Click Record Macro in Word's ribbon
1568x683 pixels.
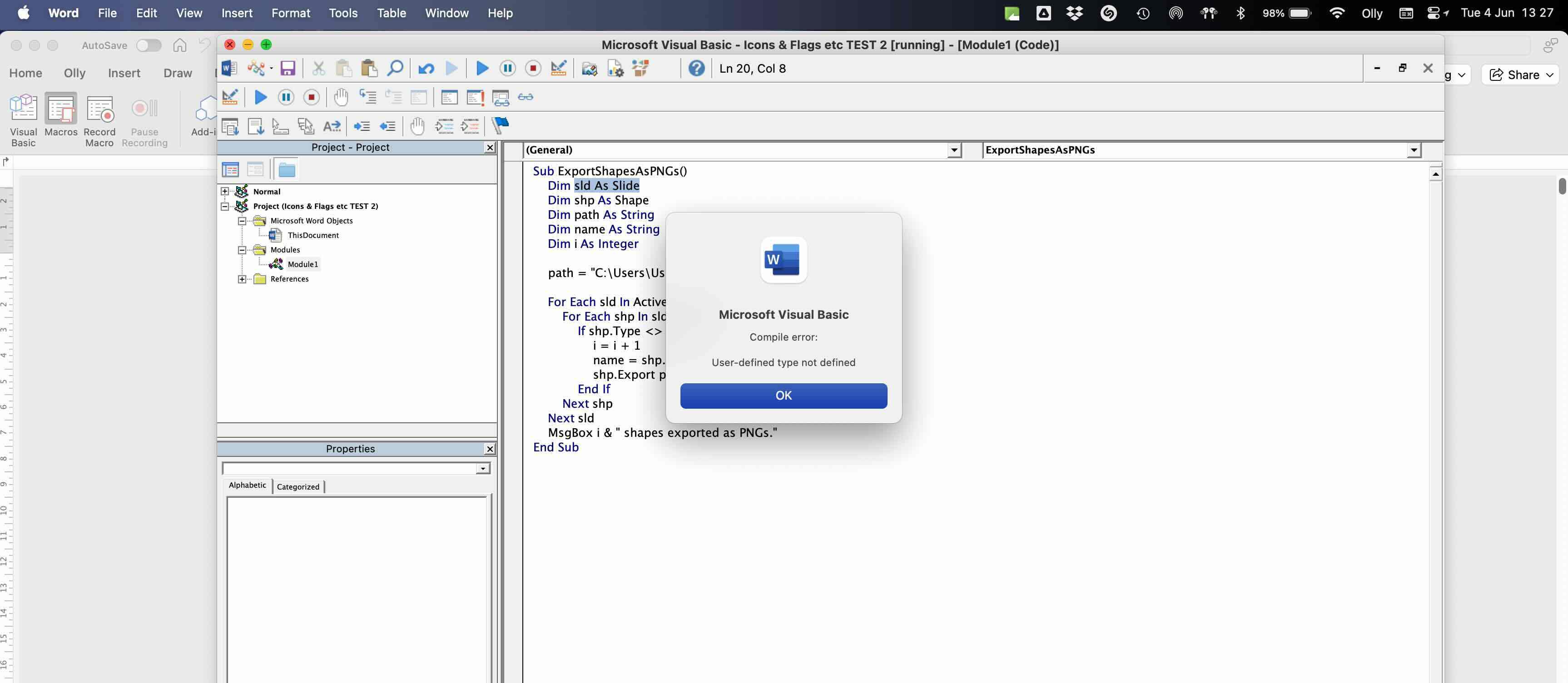99,120
